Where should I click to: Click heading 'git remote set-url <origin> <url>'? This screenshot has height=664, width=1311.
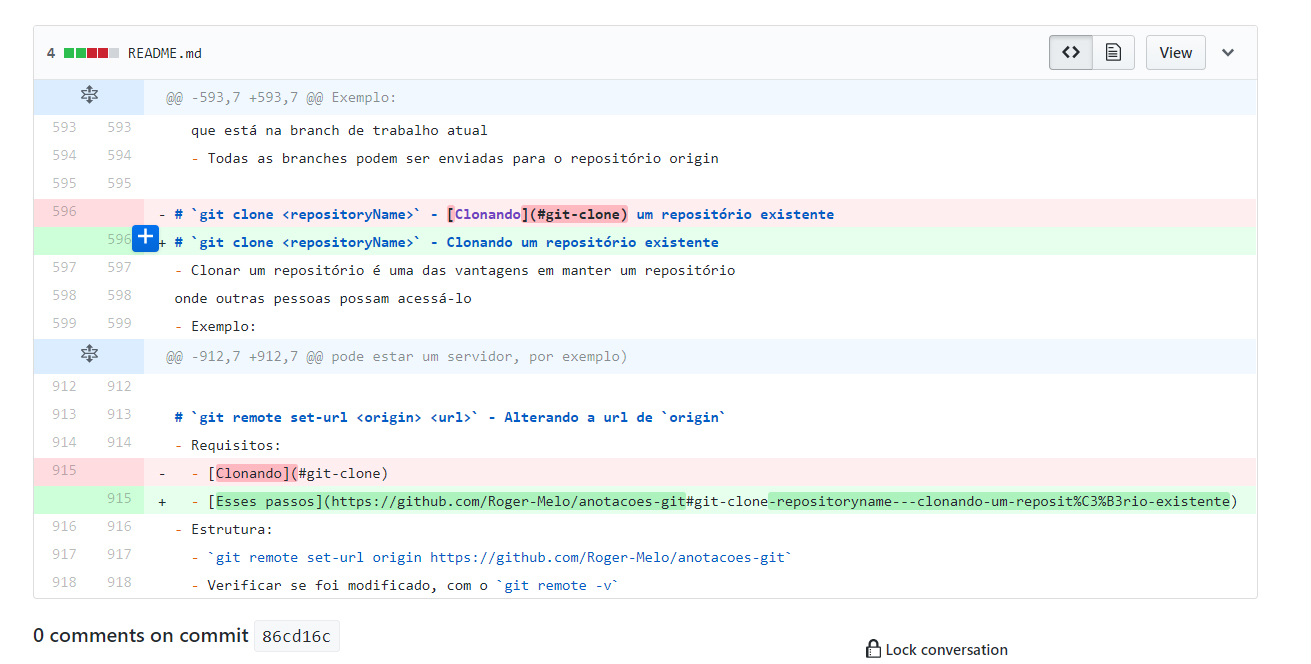click(450, 418)
